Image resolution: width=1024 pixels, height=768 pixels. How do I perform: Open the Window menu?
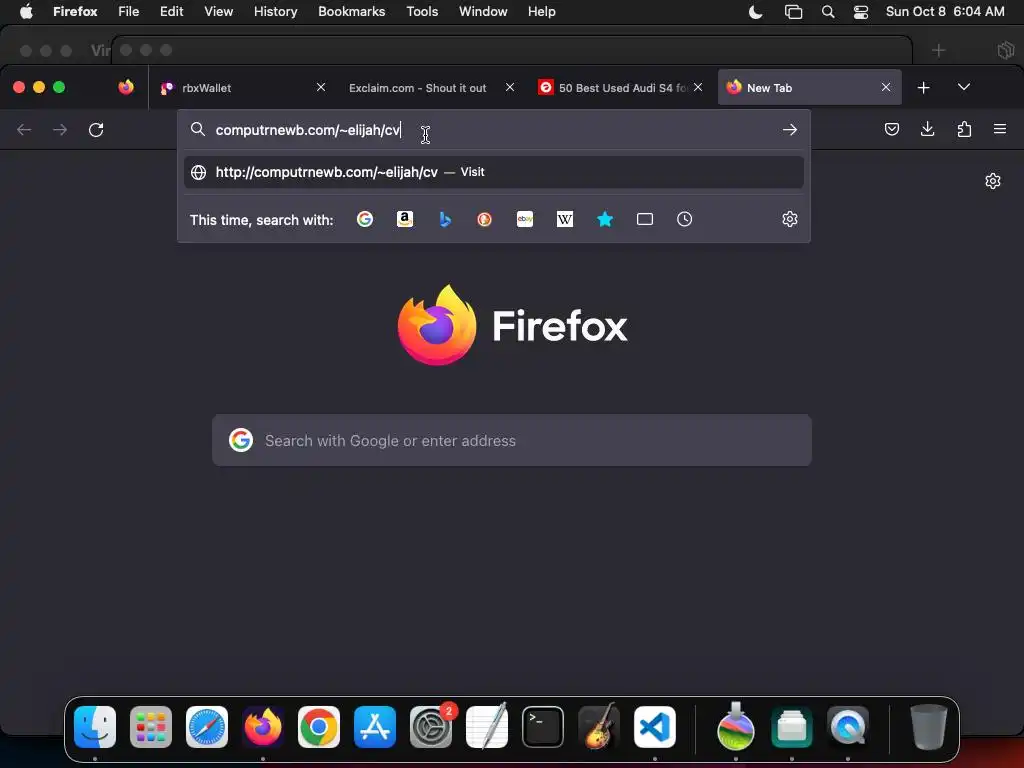tap(483, 12)
